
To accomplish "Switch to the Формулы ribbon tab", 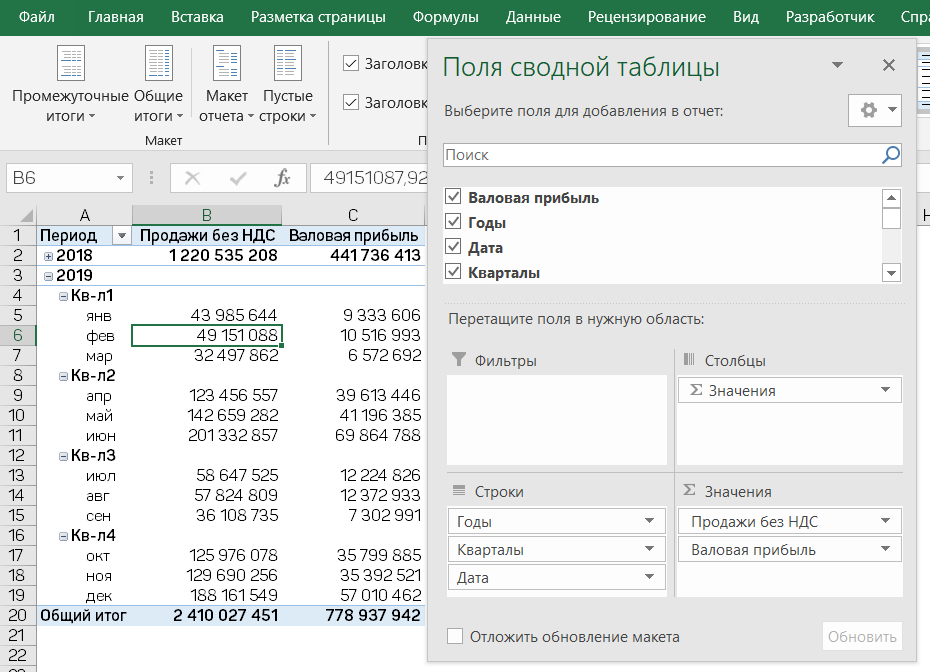I will click(445, 17).
